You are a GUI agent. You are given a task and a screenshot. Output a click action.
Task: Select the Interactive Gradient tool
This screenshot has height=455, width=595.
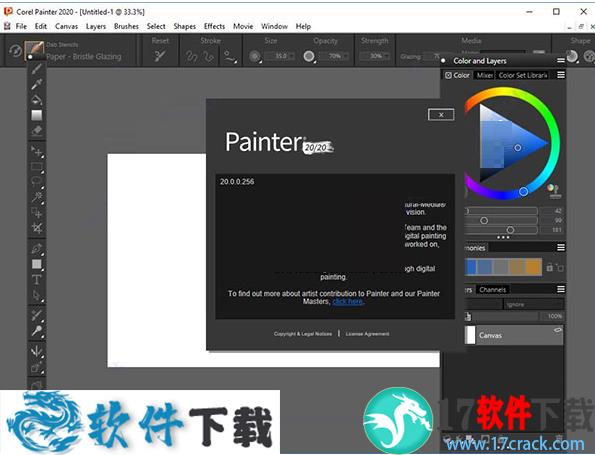(36, 115)
